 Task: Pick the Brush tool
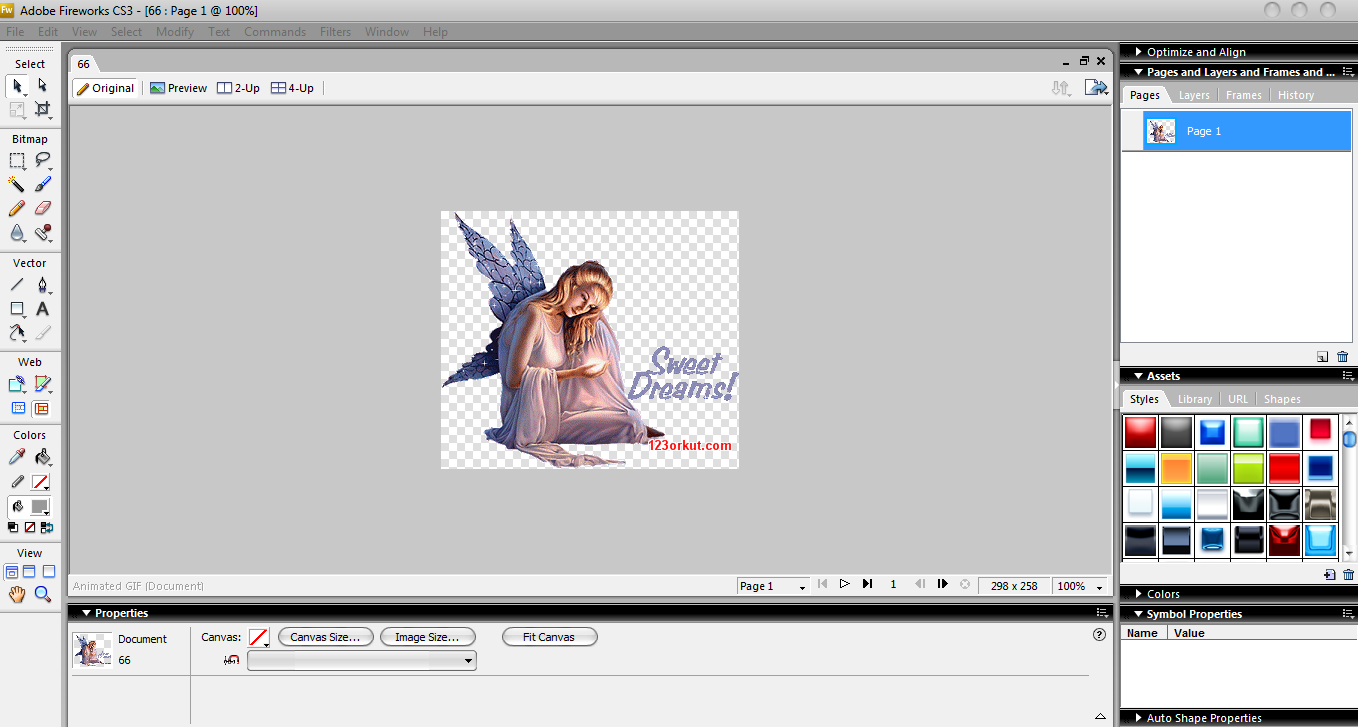pyautogui.click(x=41, y=184)
